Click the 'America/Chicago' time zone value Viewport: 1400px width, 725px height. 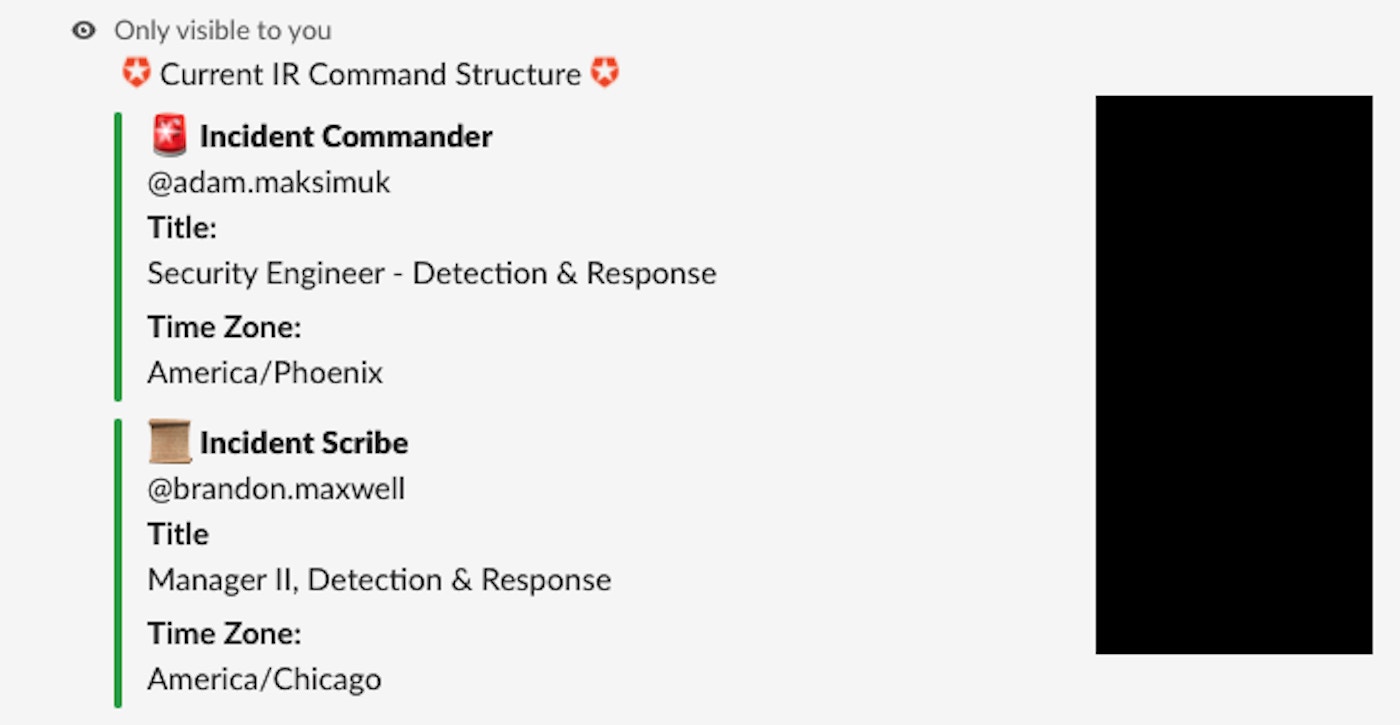(x=264, y=680)
